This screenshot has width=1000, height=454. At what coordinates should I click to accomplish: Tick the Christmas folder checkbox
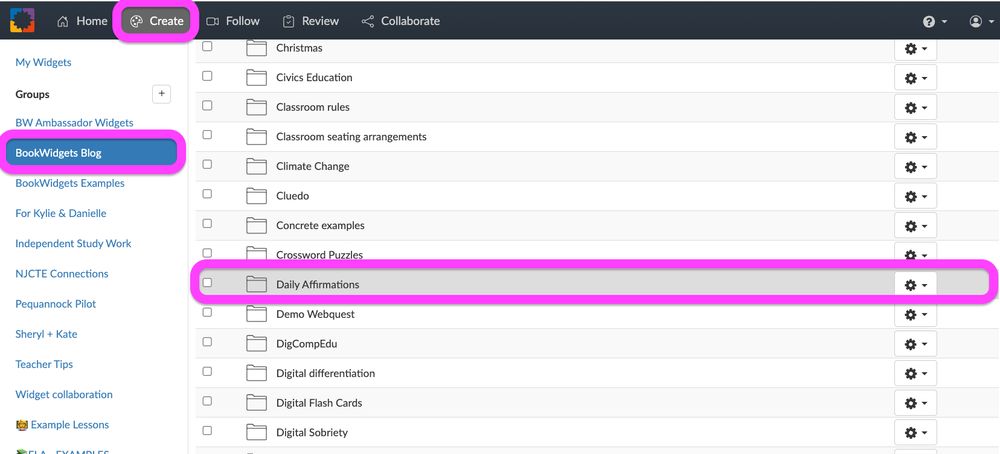pyautogui.click(x=207, y=47)
